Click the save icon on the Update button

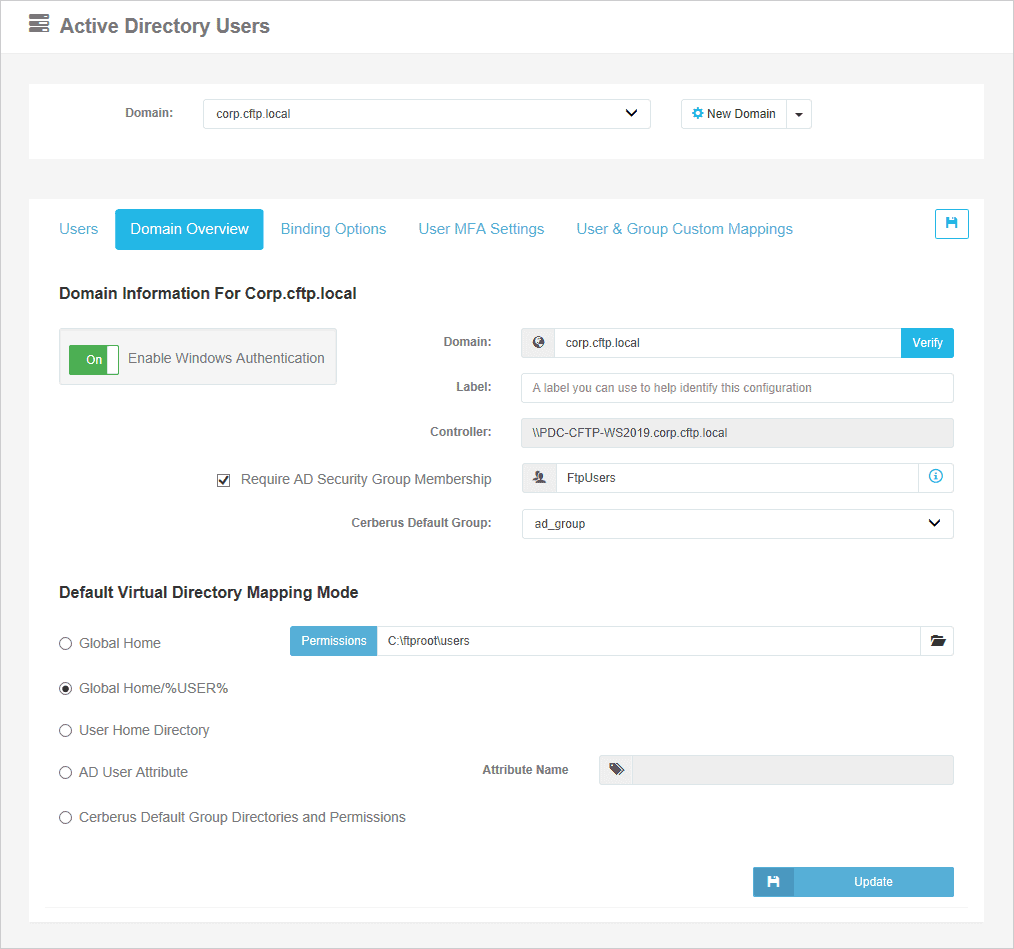[x=772, y=881]
